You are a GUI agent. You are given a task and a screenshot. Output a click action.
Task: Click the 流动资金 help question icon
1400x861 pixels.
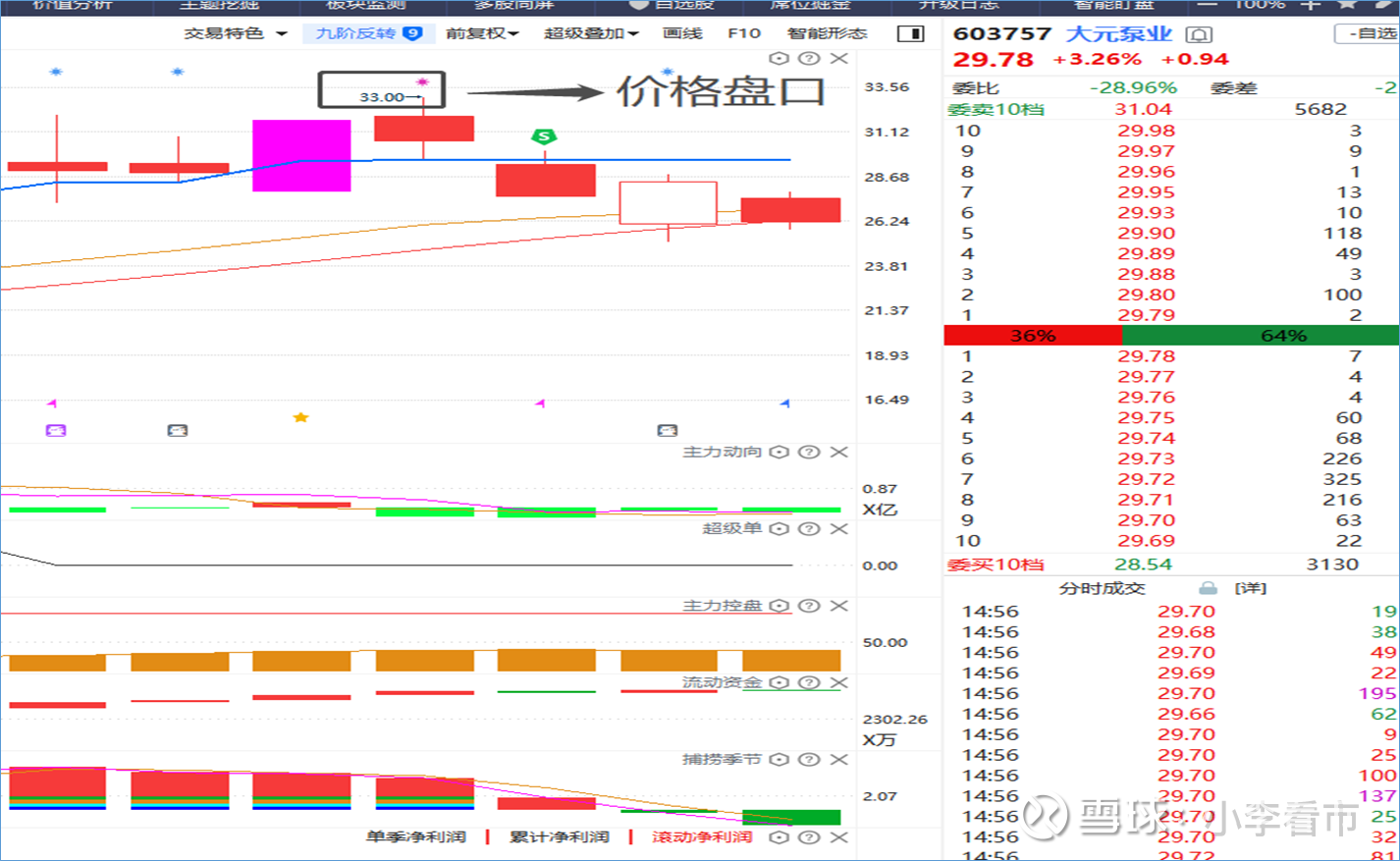coord(807,681)
